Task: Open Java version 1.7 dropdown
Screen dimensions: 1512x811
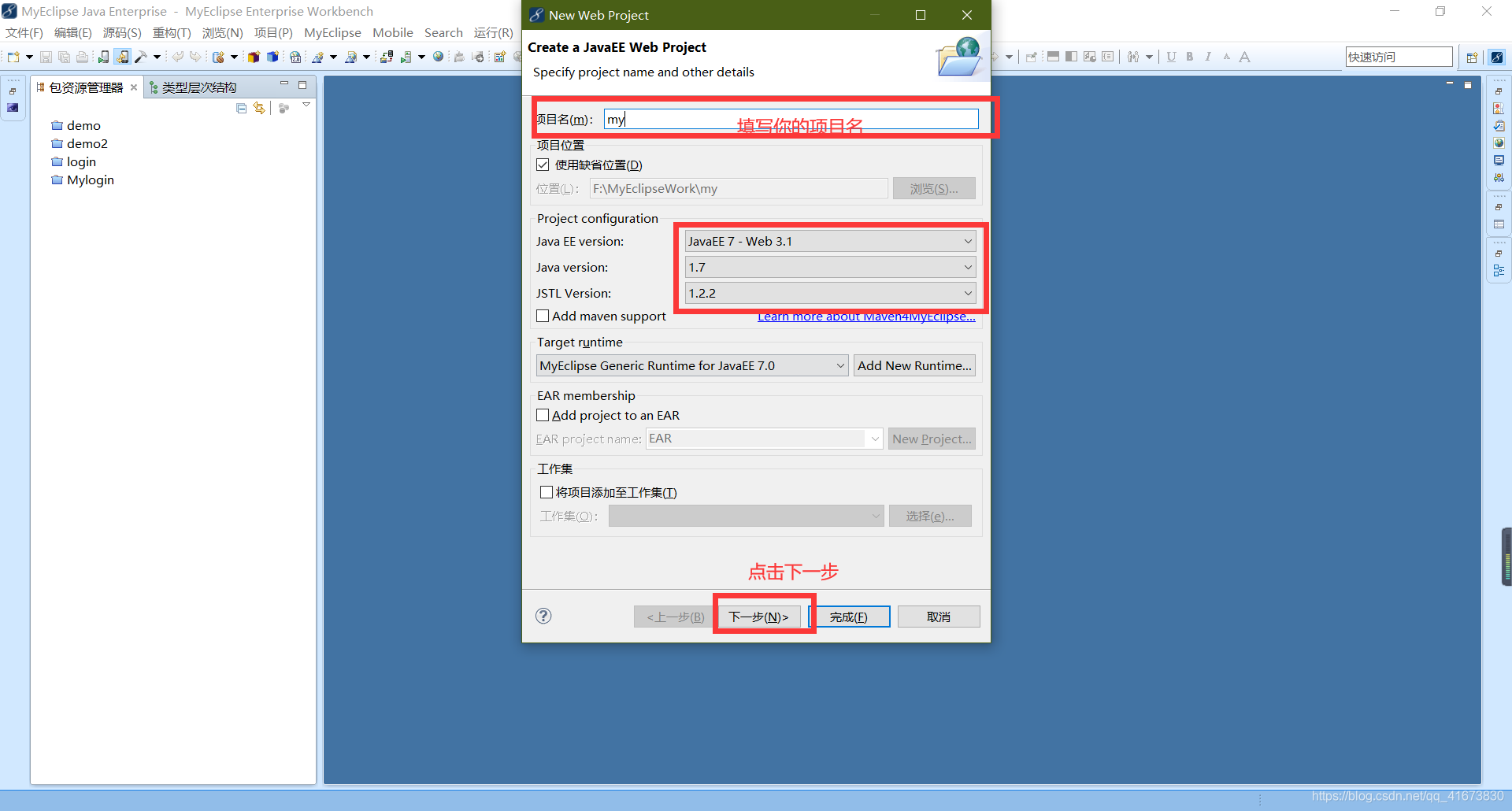Action: (830, 267)
